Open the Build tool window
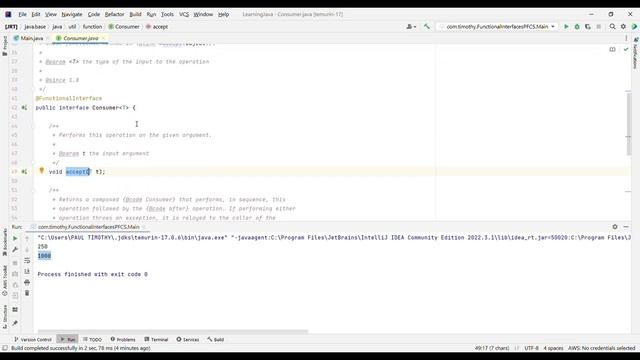 coord(216,340)
